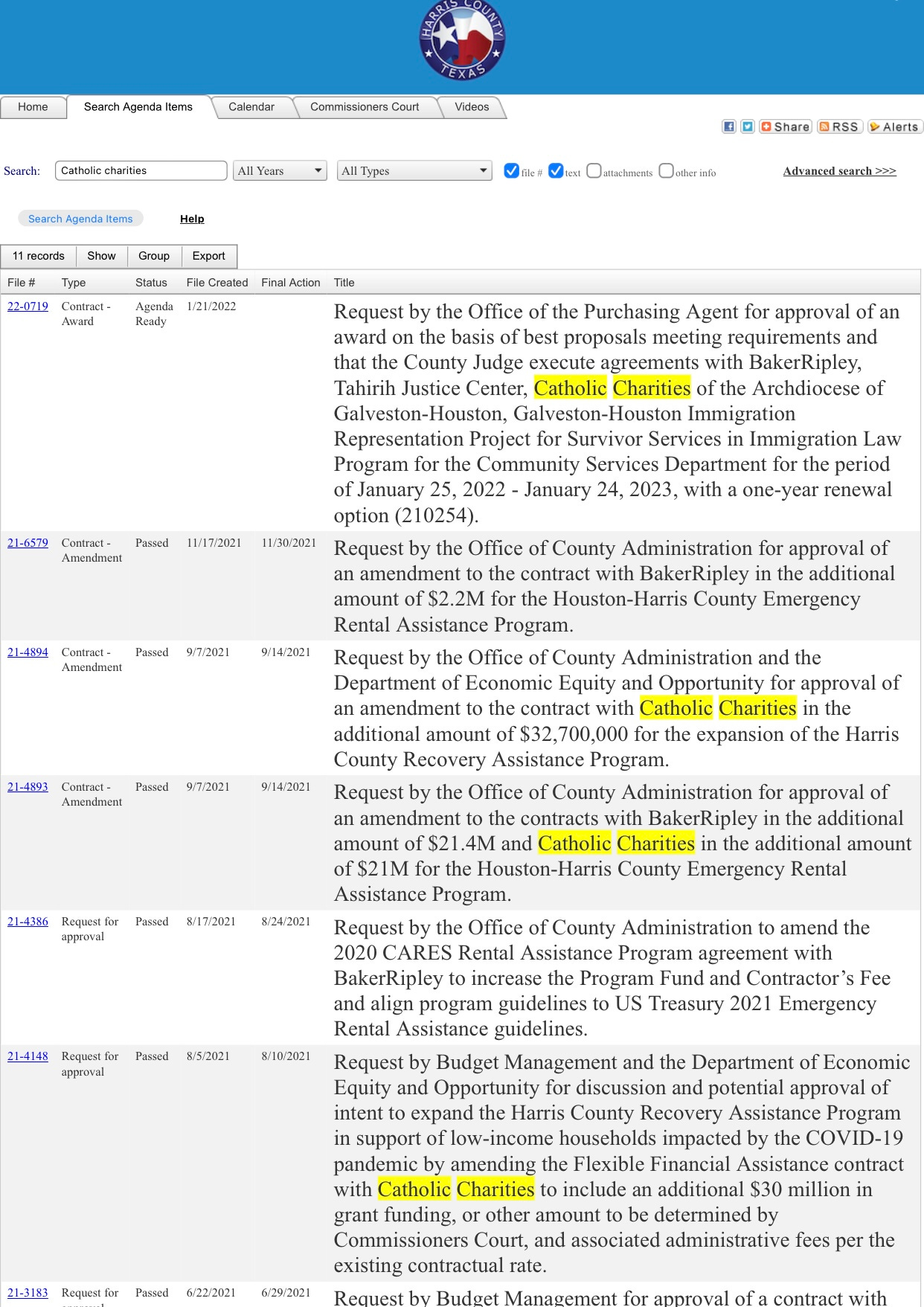924x1307 pixels.
Task: Click the '8/24/2021' final action date
Action: pyautogui.click(x=286, y=922)
